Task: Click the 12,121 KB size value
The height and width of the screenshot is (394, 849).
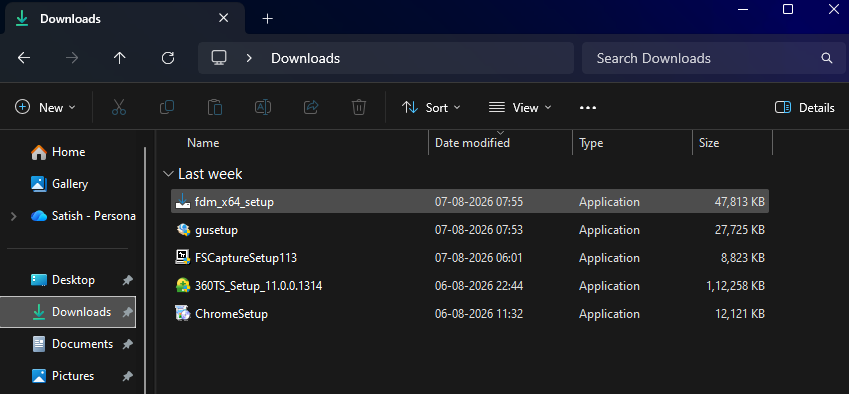Action: pyautogui.click(x=740, y=314)
